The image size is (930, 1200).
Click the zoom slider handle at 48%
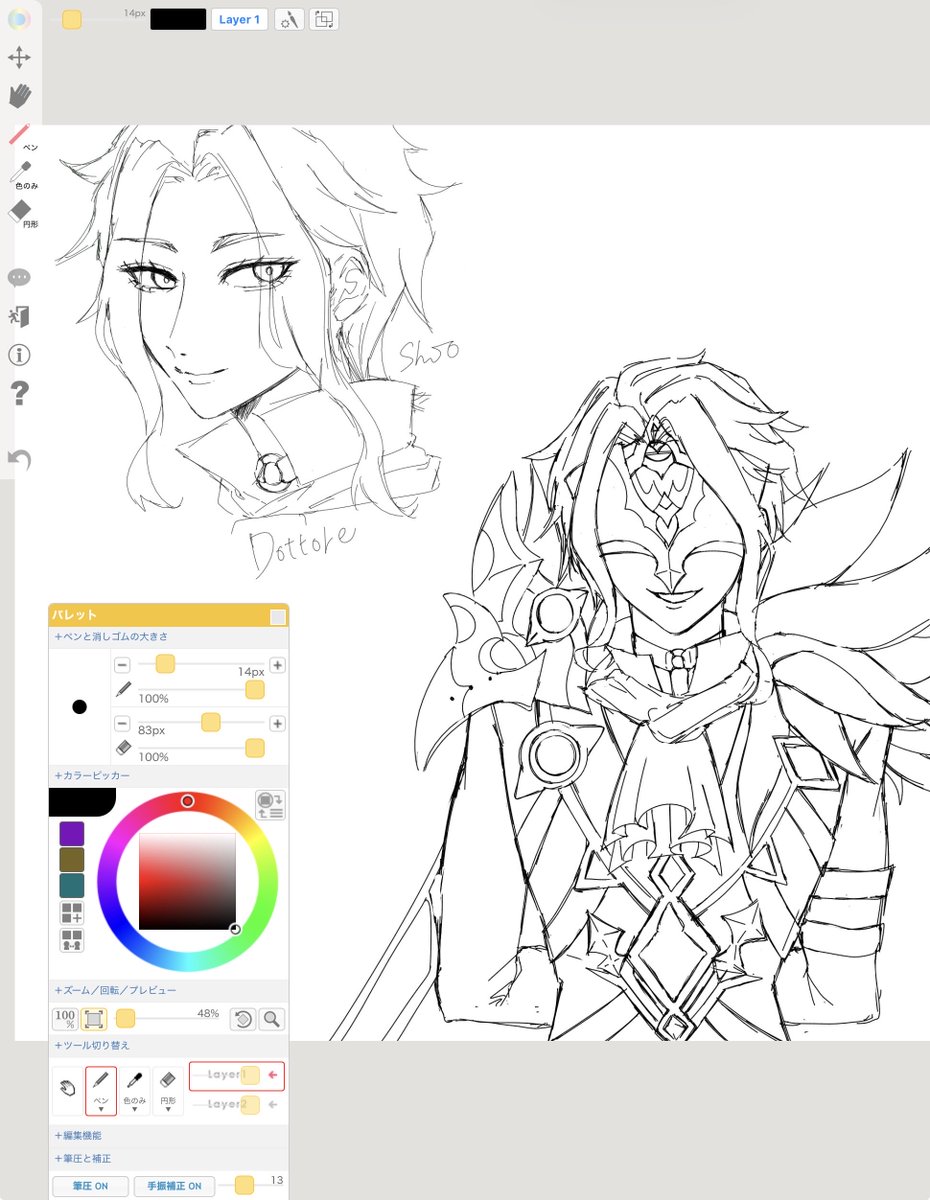125,1019
